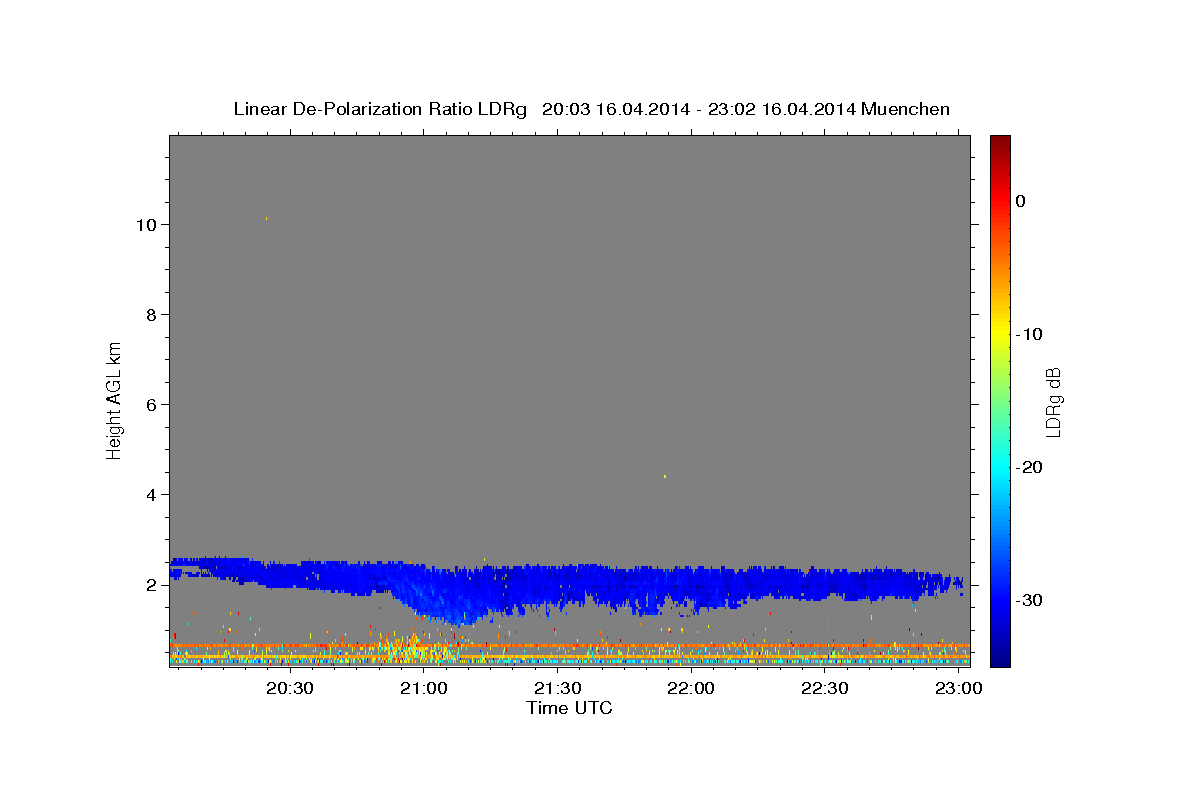The image size is (1200, 800).
Task: Click the end date '23:02 16.04.2014' in title
Action: 781,109
